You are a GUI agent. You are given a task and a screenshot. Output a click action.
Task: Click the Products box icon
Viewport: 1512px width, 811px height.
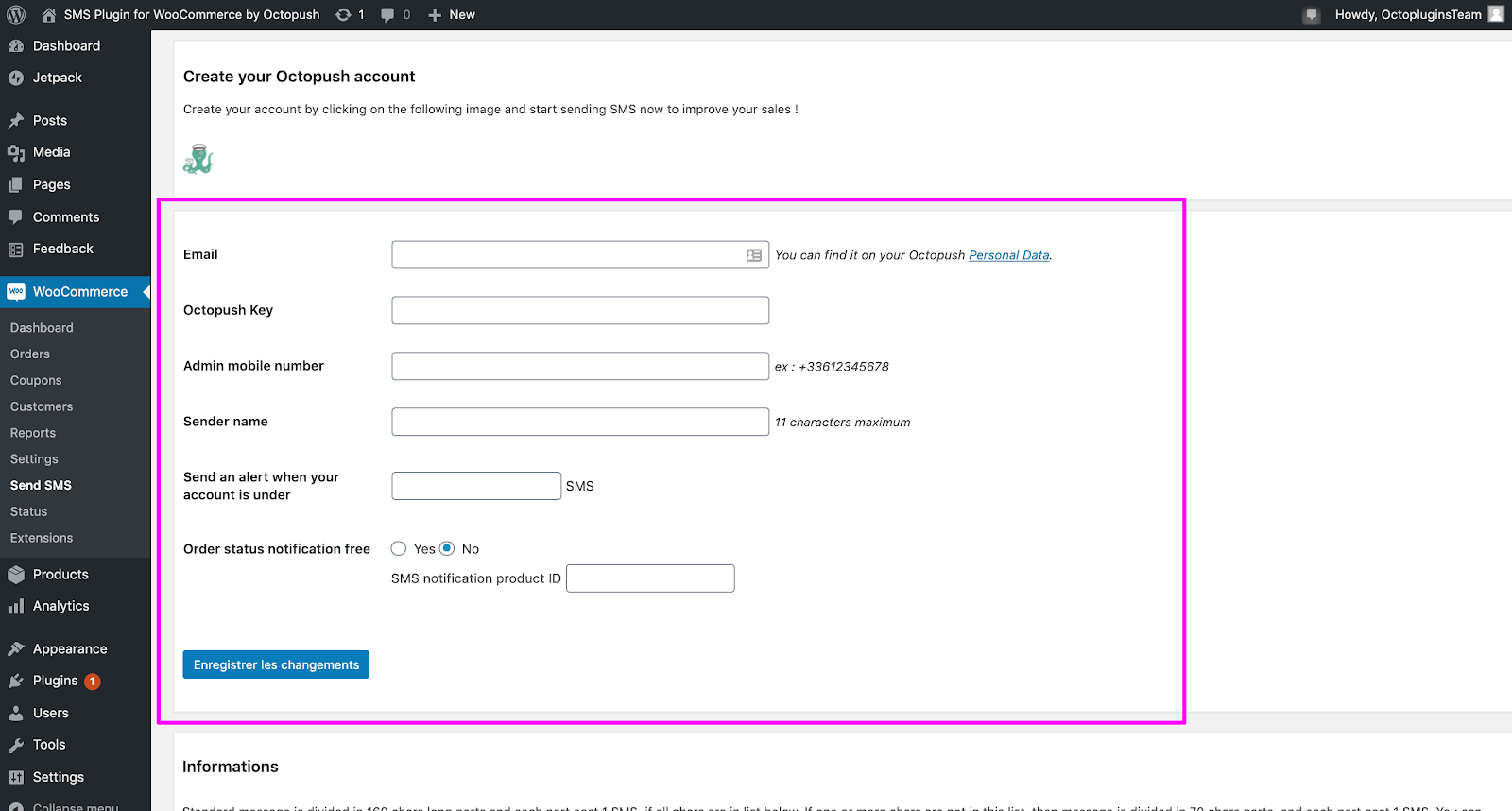(x=16, y=574)
